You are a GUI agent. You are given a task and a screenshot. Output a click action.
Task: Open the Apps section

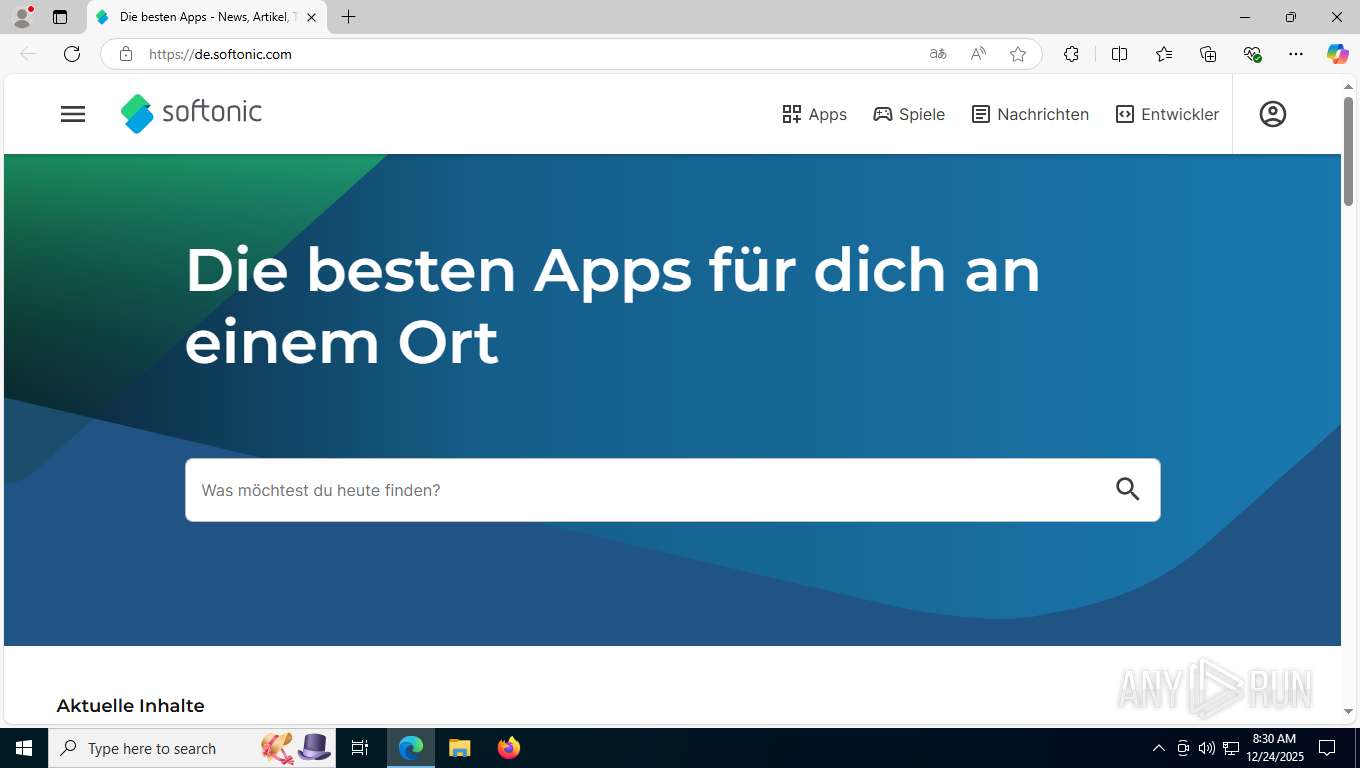pyautogui.click(x=814, y=114)
